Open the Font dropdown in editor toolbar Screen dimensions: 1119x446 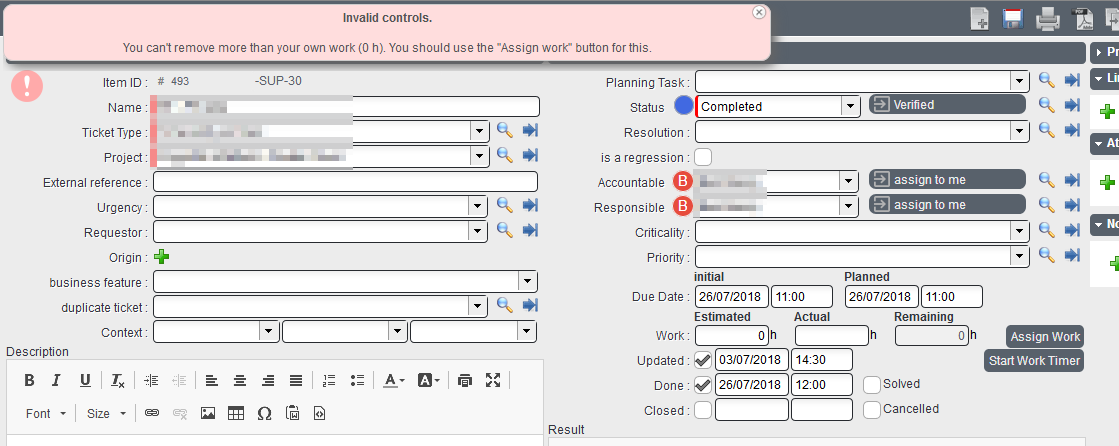coord(47,413)
